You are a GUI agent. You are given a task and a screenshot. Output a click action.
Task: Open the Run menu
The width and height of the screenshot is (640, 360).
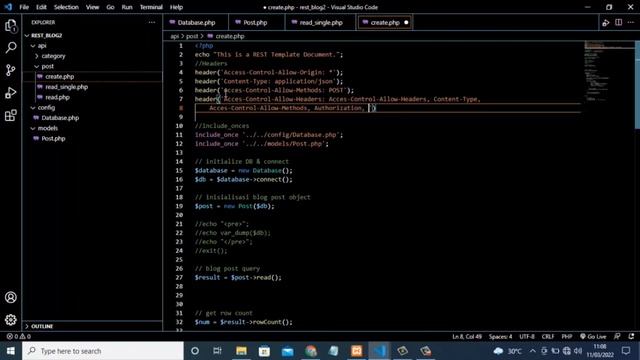(127, 7)
